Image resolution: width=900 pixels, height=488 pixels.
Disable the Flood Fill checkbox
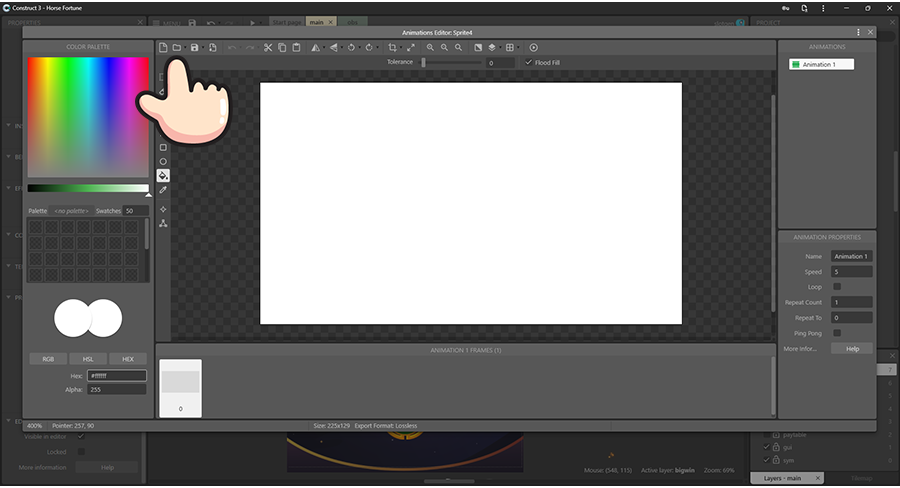point(529,62)
